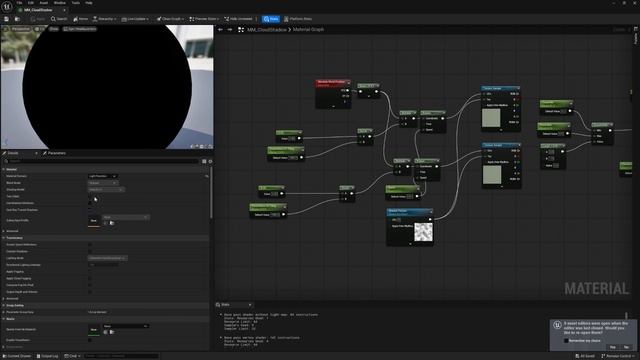Screen dimensions: 640x360
Task: Open the Nanite override material dropdown
Action: point(125,326)
